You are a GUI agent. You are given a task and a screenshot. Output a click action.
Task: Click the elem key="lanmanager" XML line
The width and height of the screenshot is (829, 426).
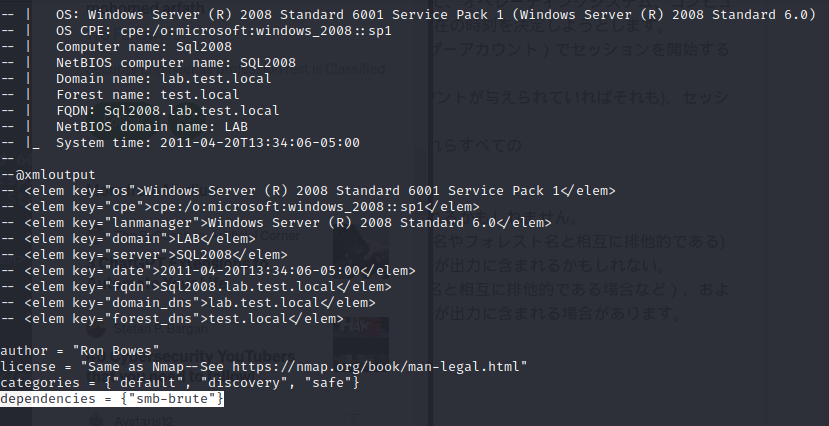coord(276,223)
